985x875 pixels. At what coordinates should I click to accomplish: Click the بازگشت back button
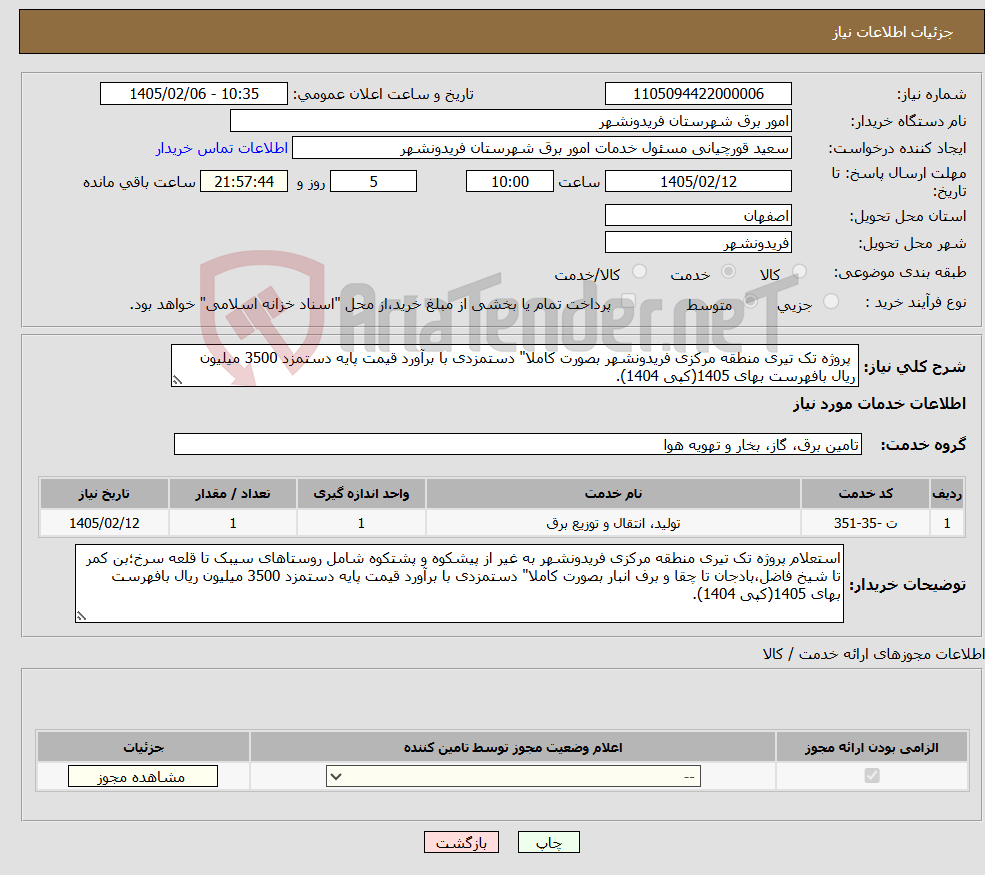461,842
